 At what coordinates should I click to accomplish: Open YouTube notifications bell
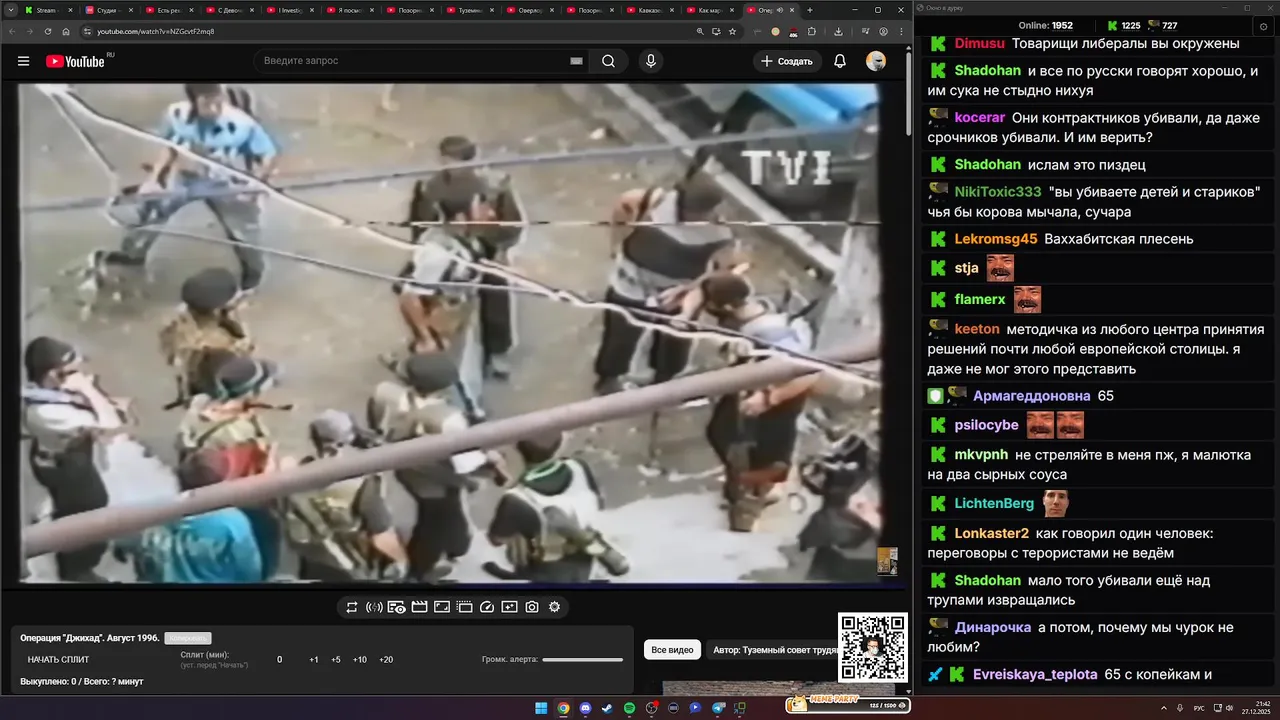tap(840, 61)
